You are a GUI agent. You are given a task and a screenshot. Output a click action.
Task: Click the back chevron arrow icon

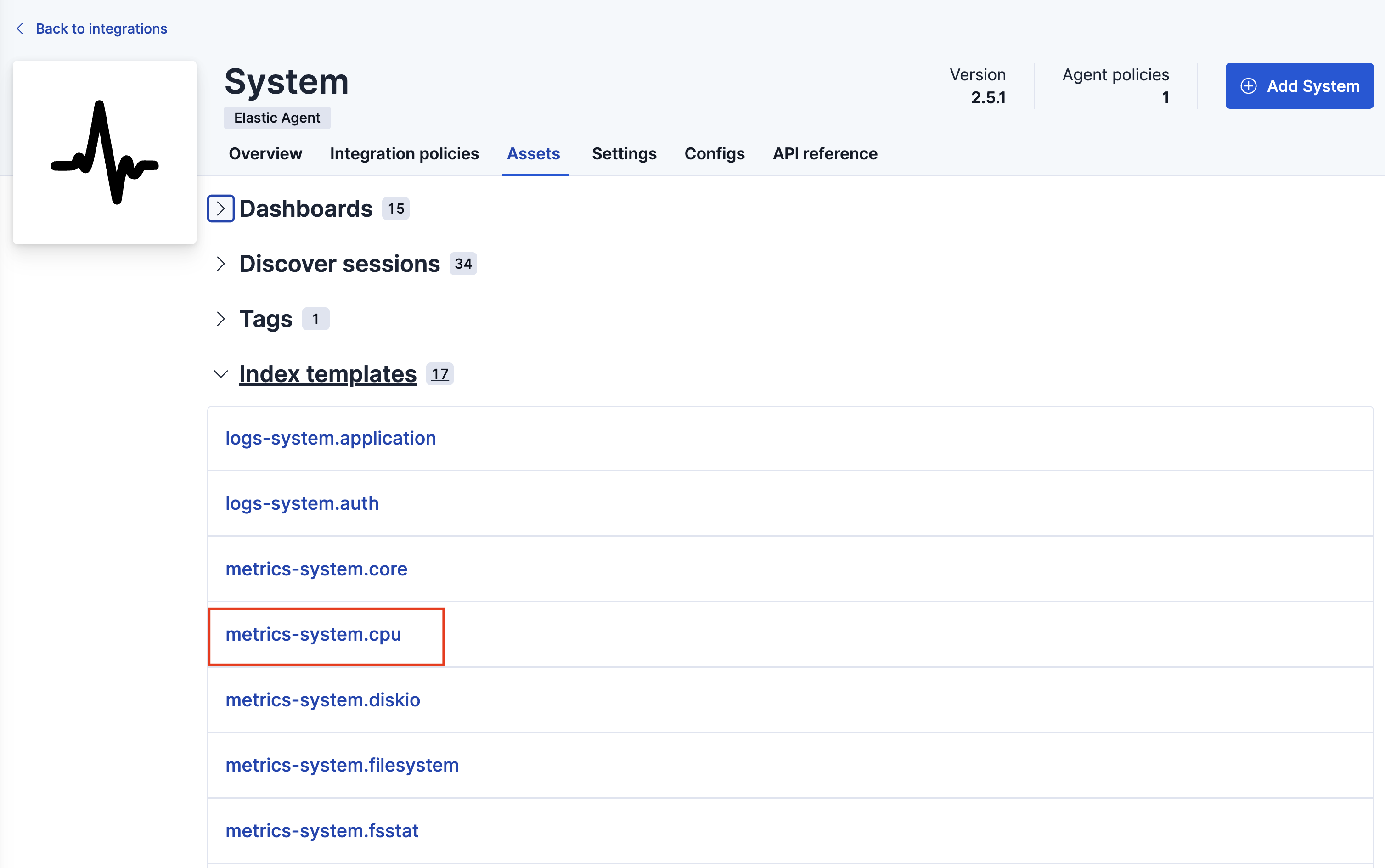[x=19, y=28]
